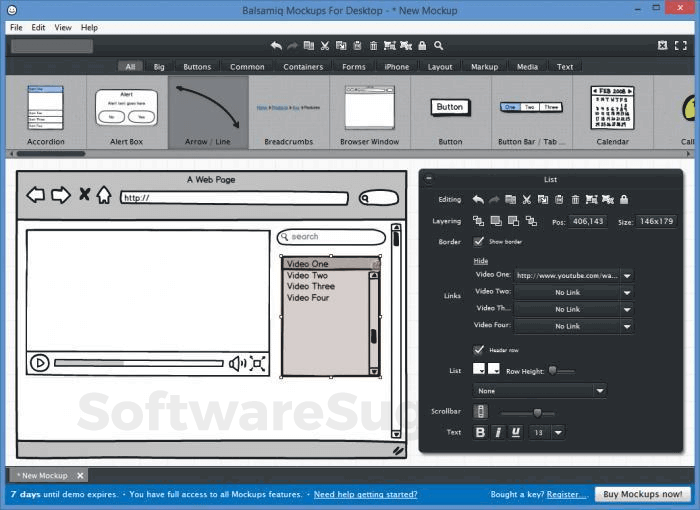Toggle the Header row checkbox
This screenshot has width=700, height=510.
coord(479,350)
